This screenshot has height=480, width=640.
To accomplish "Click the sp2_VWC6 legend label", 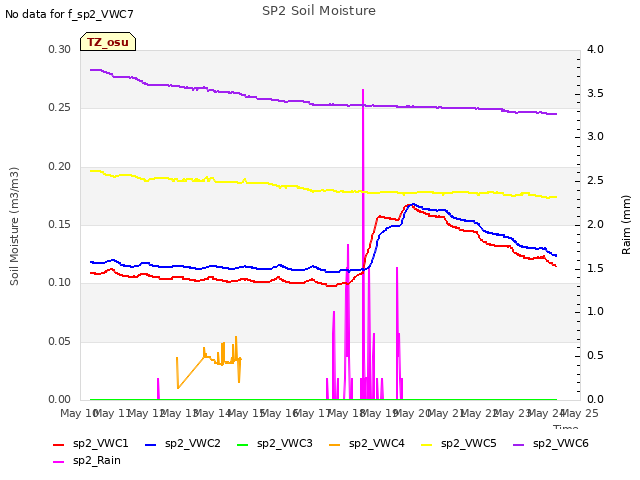I will 560,443.
